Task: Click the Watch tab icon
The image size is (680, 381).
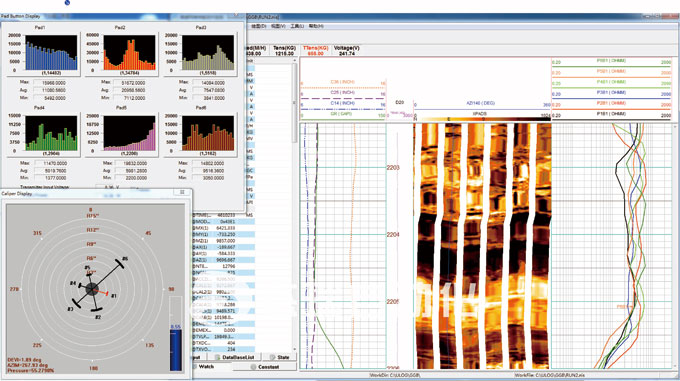Action: 194,367
